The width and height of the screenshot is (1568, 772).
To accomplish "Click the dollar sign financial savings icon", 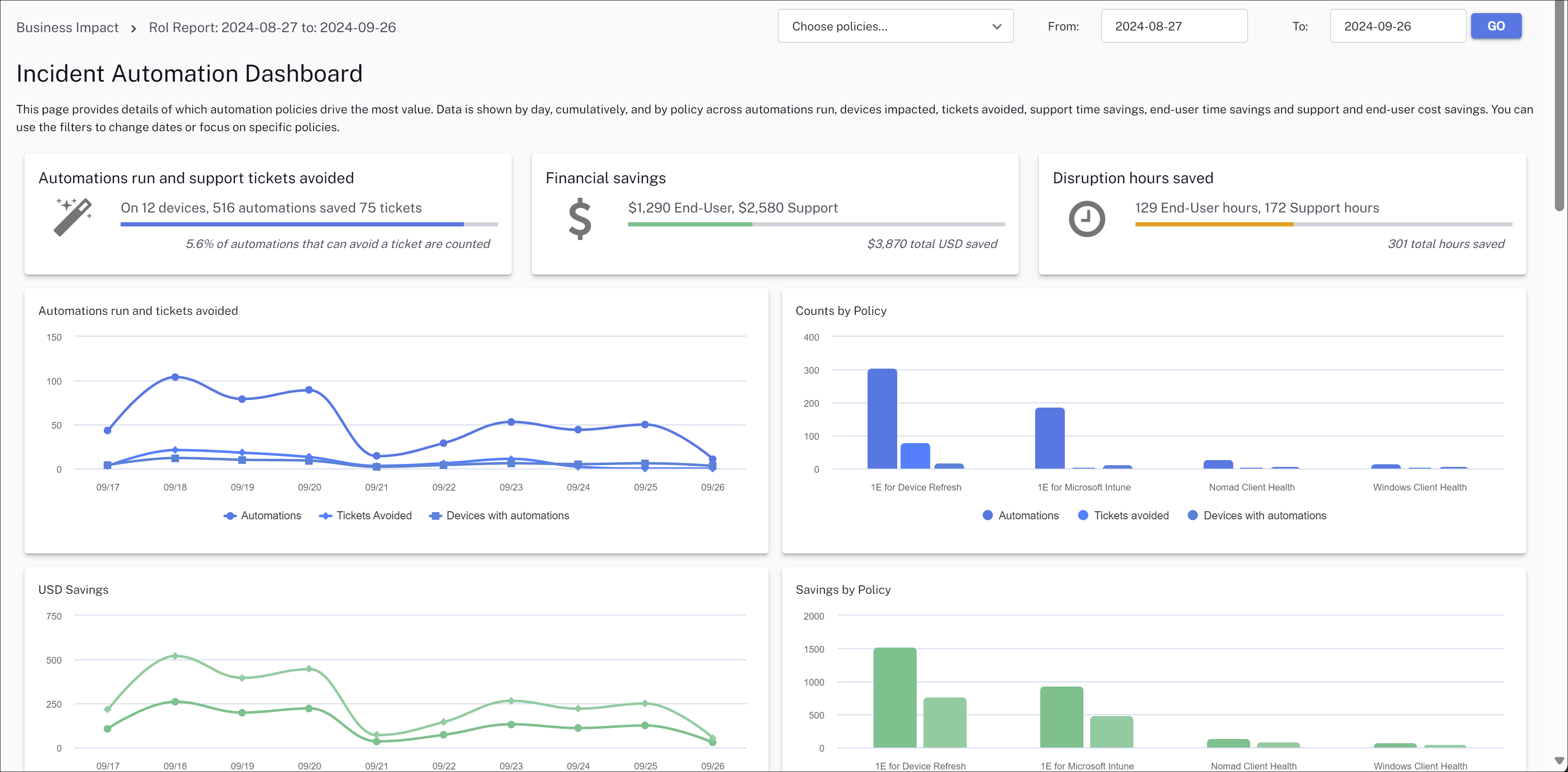I will [x=579, y=218].
